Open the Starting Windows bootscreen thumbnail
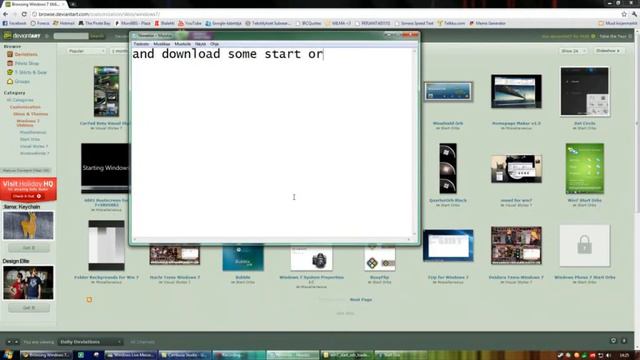This screenshot has height=360, width=640. [x=105, y=169]
